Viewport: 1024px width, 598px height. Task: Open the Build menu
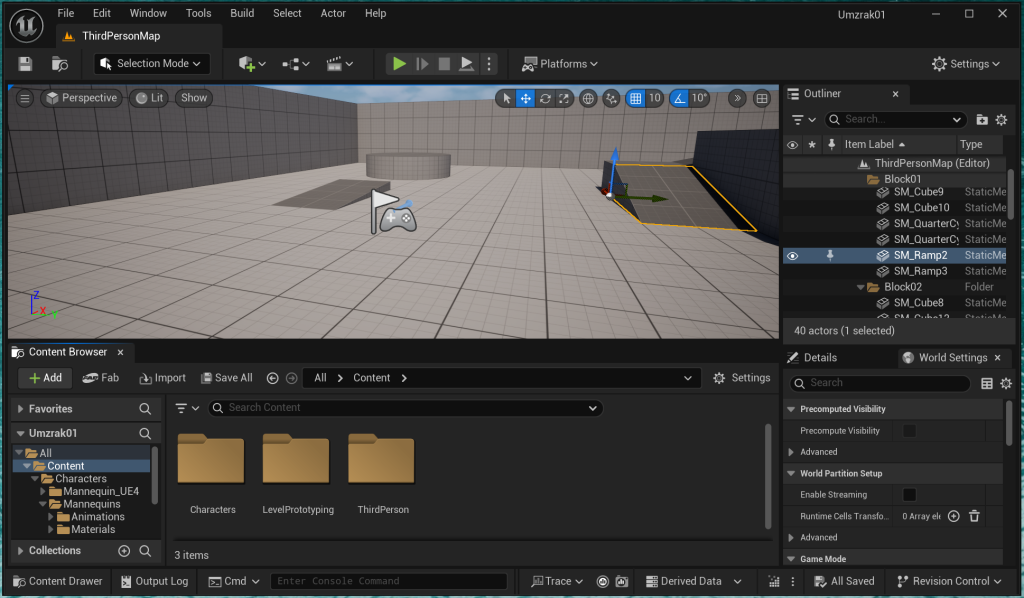(x=242, y=13)
